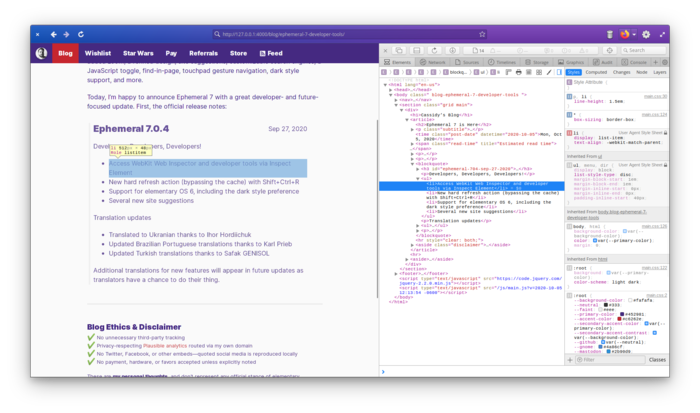The width and height of the screenshot is (700, 413).
Task: Click the fullscreen expand icon
Action: click(662, 34)
